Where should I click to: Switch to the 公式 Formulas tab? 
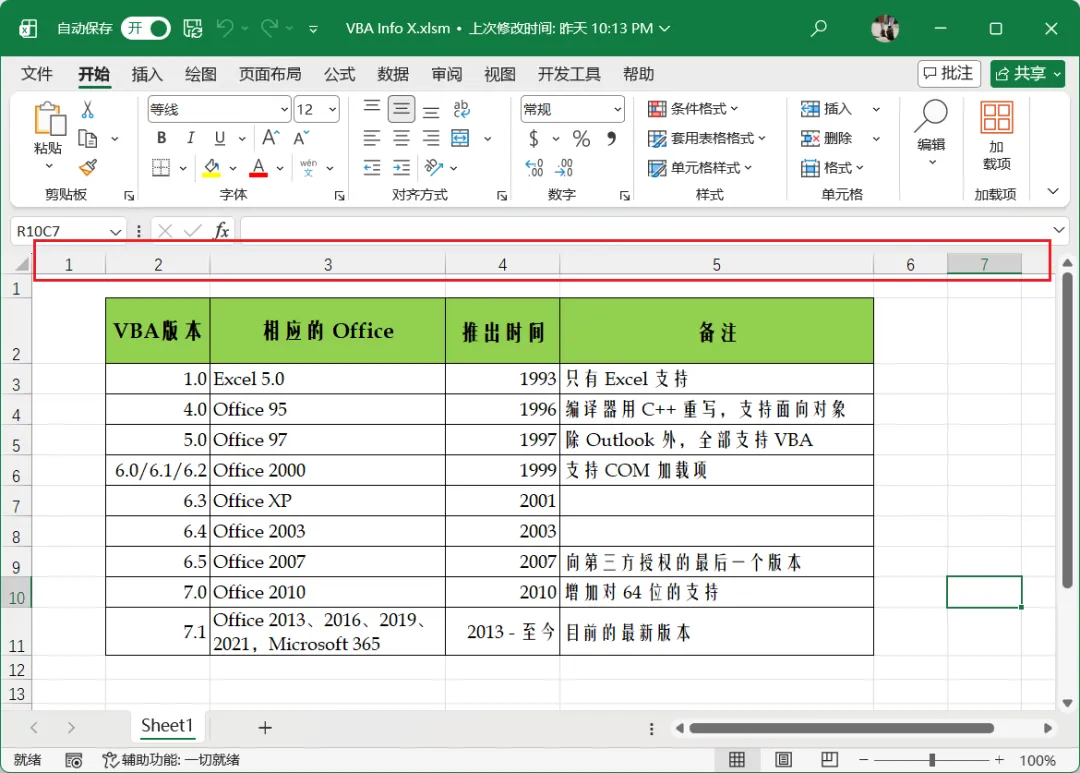coord(340,74)
